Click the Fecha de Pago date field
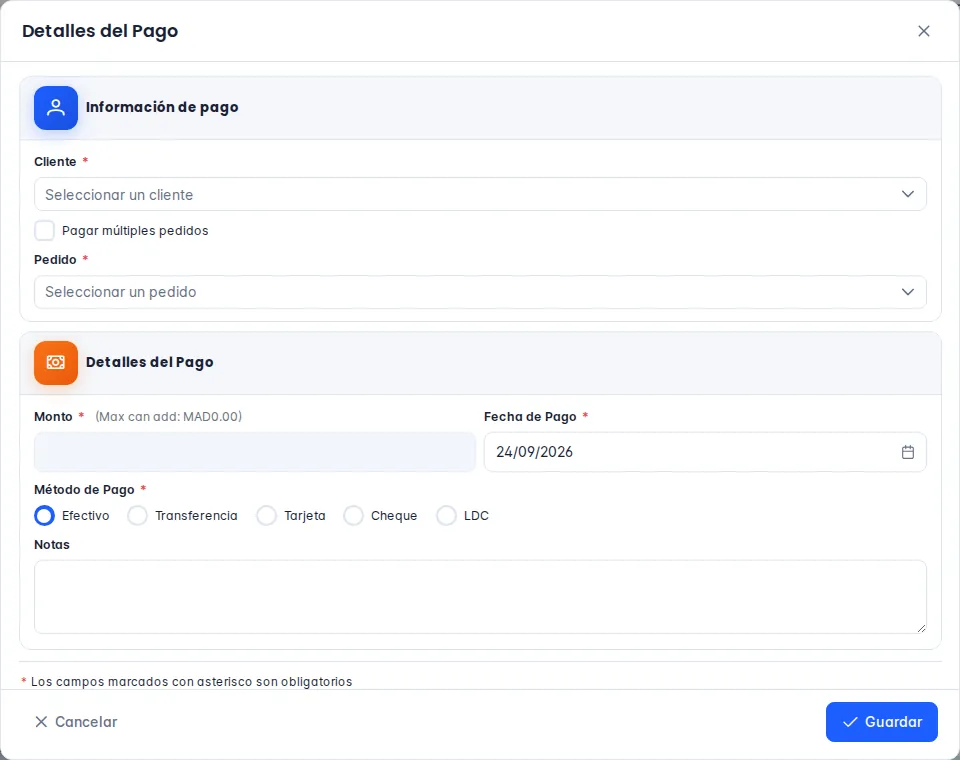960x760 pixels. tap(705, 452)
